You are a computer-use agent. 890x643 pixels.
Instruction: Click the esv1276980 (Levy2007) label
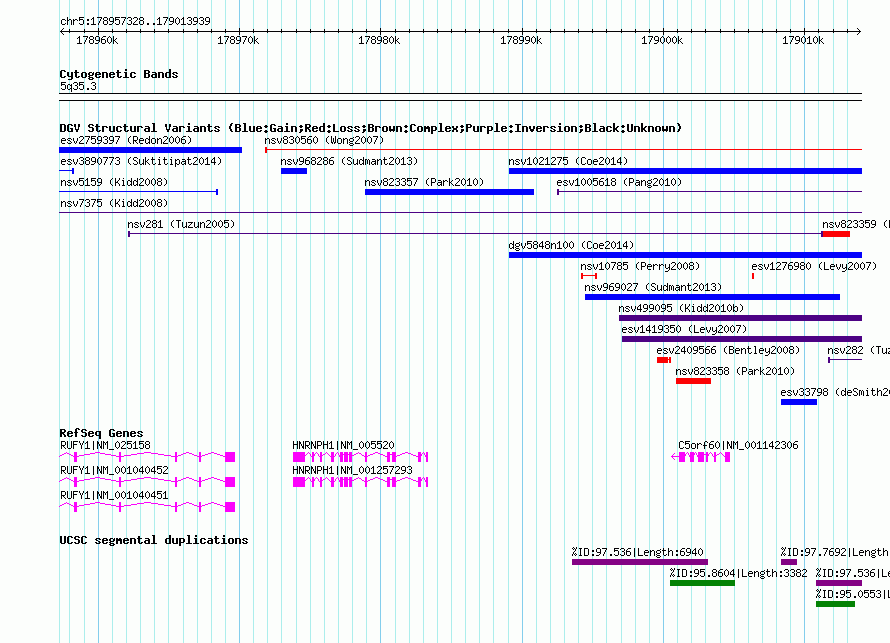[814, 266]
